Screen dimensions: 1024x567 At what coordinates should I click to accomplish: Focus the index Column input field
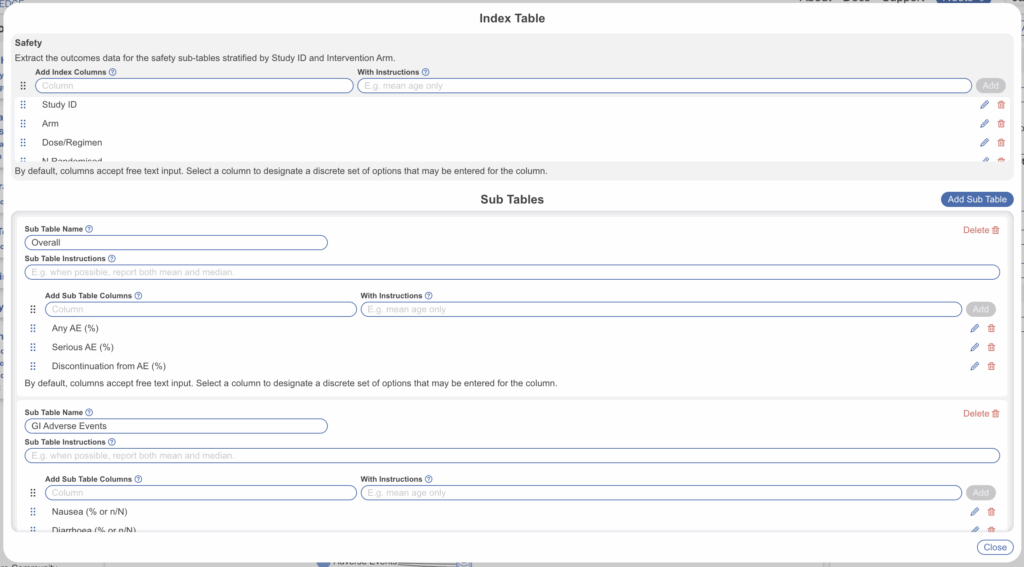tap(195, 86)
